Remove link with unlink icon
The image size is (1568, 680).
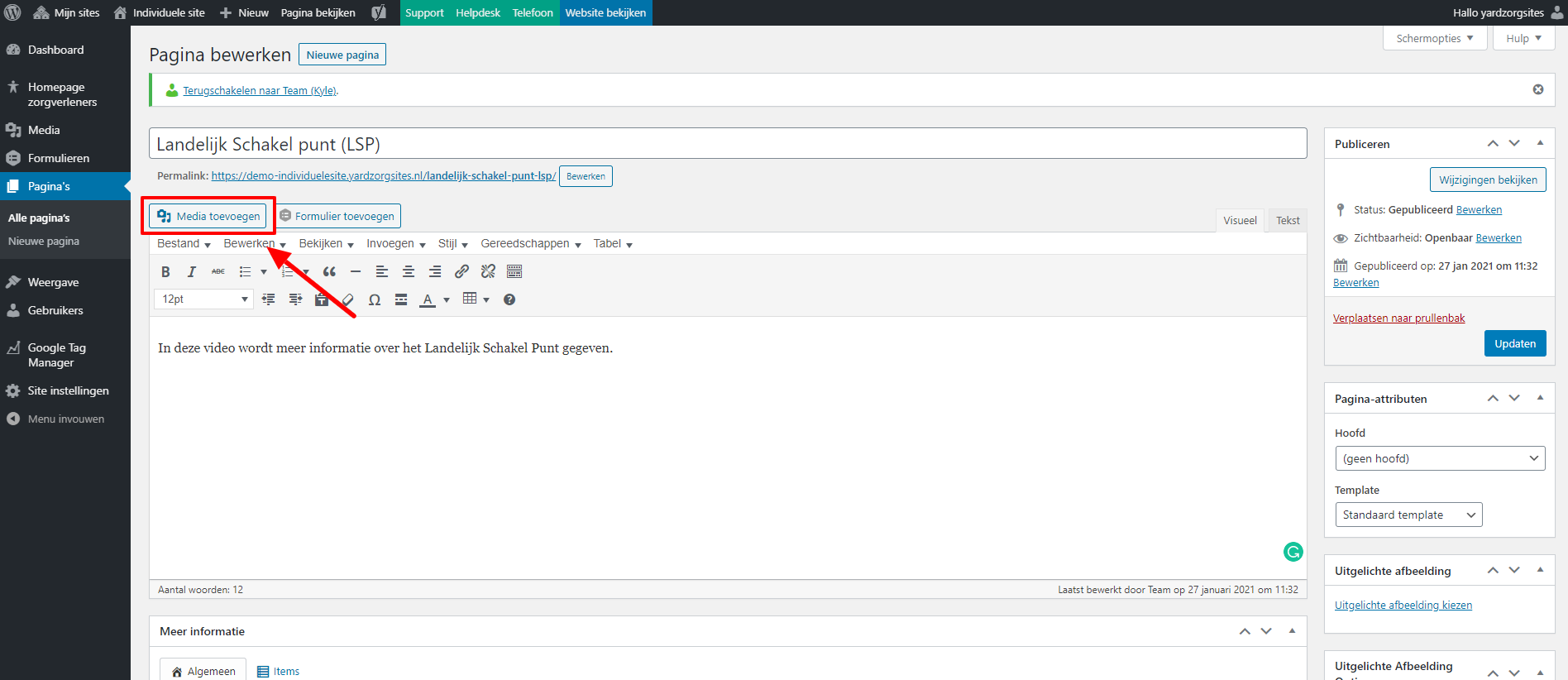point(488,271)
